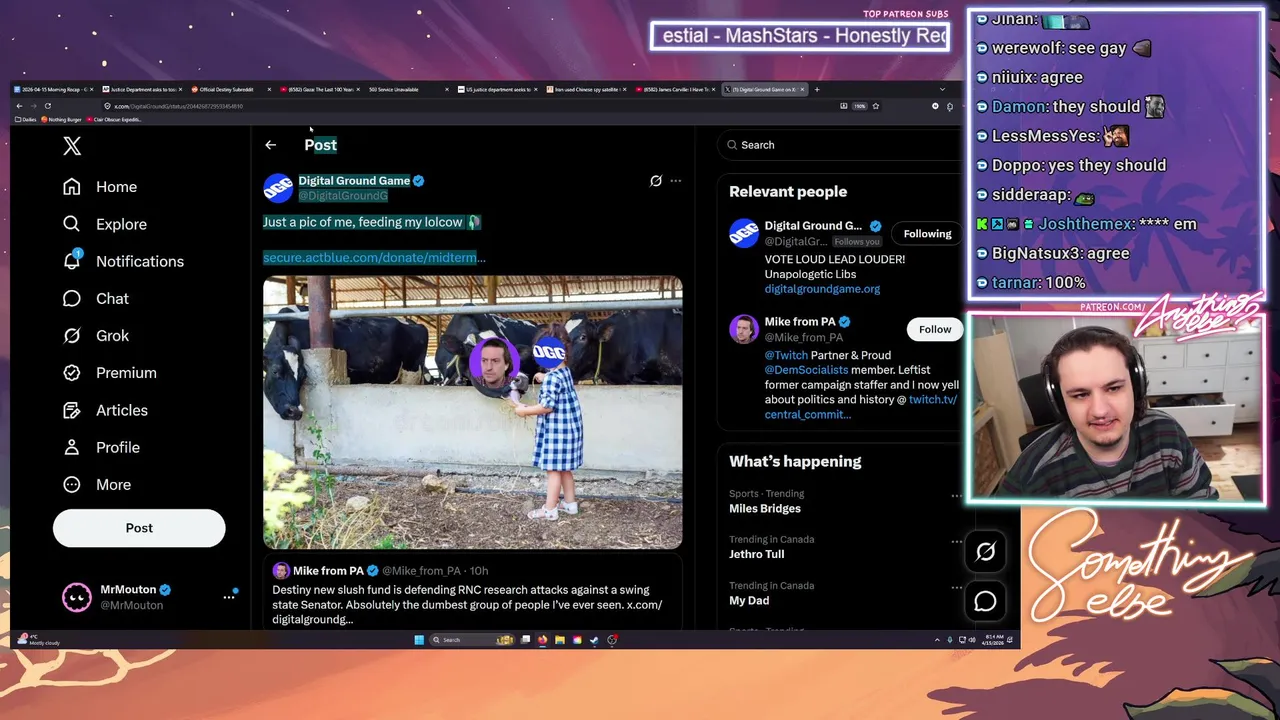Click the floating messages chat button
This screenshot has height=720, width=1280.
[x=986, y=601]
